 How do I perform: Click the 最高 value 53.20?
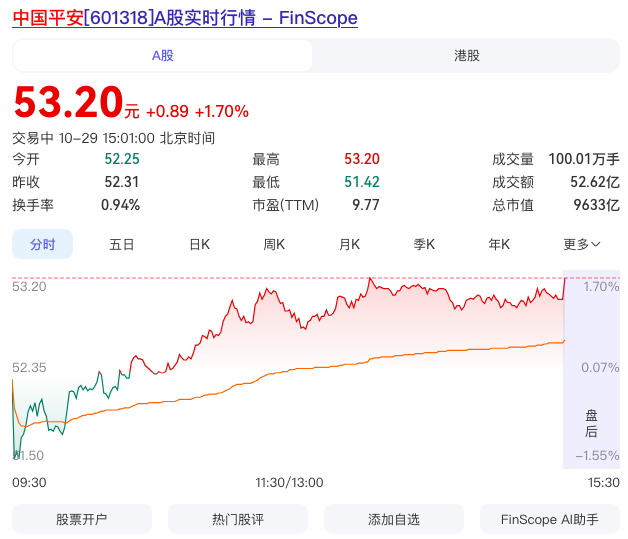tap(362, 159)
